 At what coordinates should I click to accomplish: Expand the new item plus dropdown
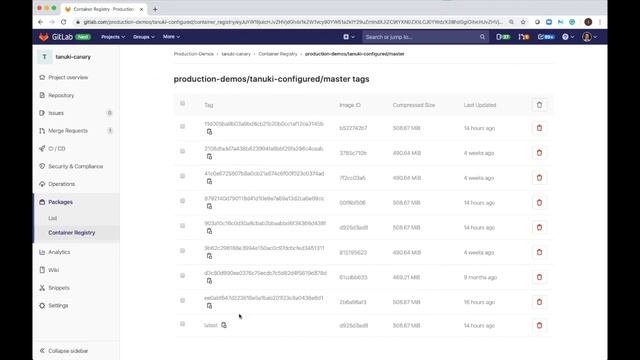tap(349, 37)
